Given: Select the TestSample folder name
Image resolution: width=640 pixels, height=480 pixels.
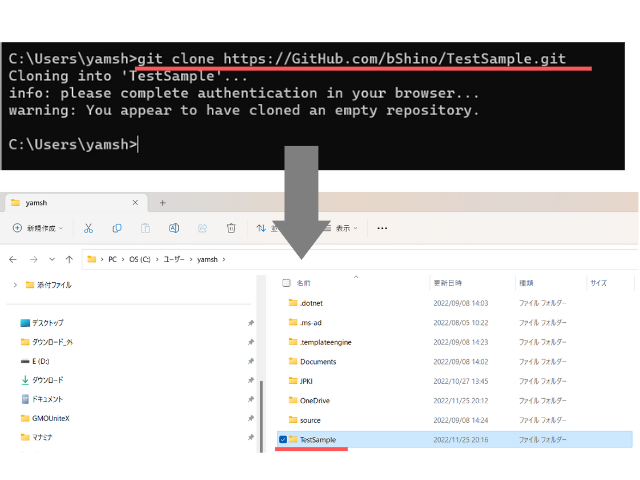Looking at the screenshot, I should click(318, 440).
